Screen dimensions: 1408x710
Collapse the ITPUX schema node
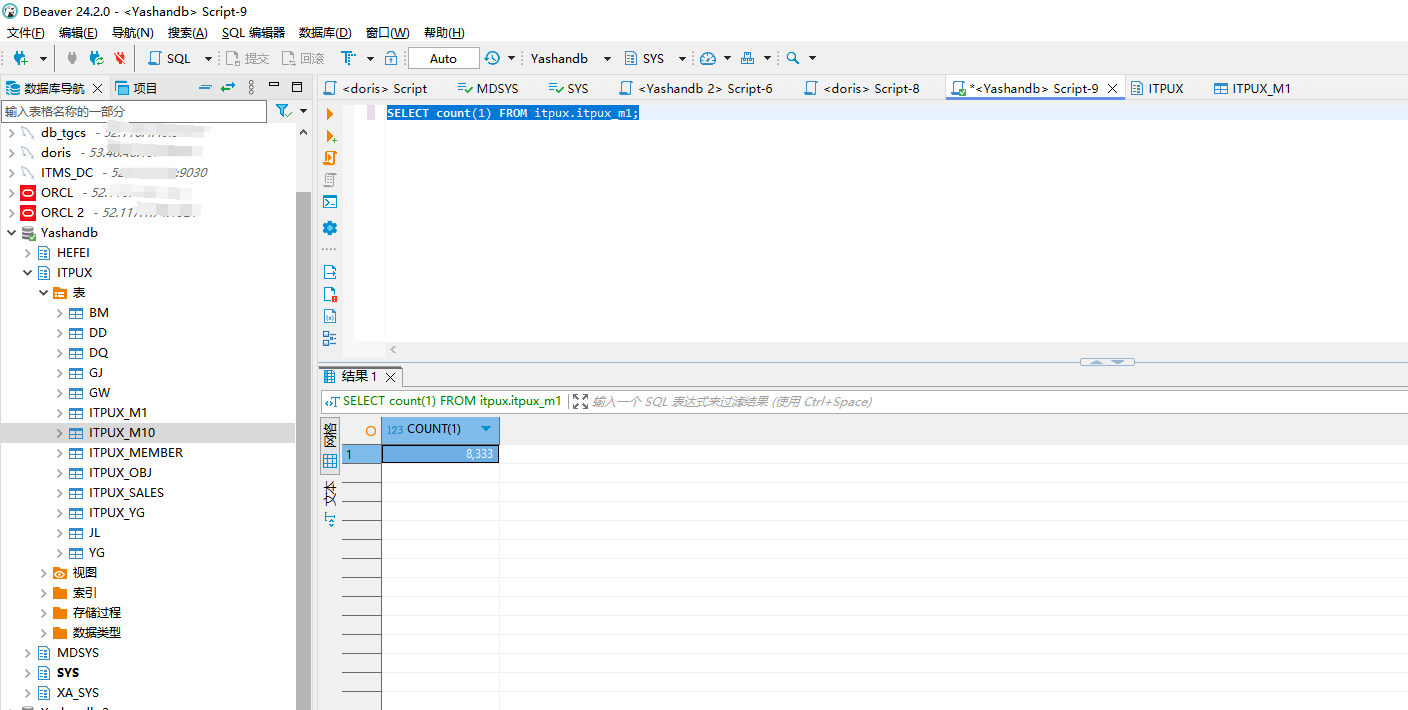click(27, 273)
